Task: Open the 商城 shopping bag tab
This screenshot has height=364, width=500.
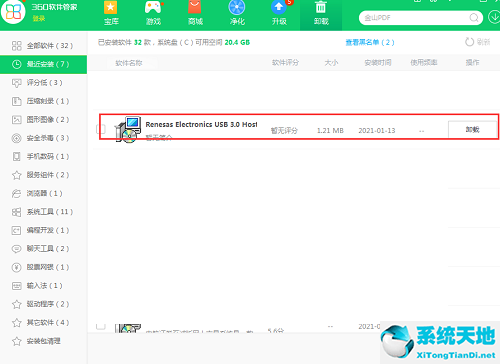Action: [x=195, y=13]
